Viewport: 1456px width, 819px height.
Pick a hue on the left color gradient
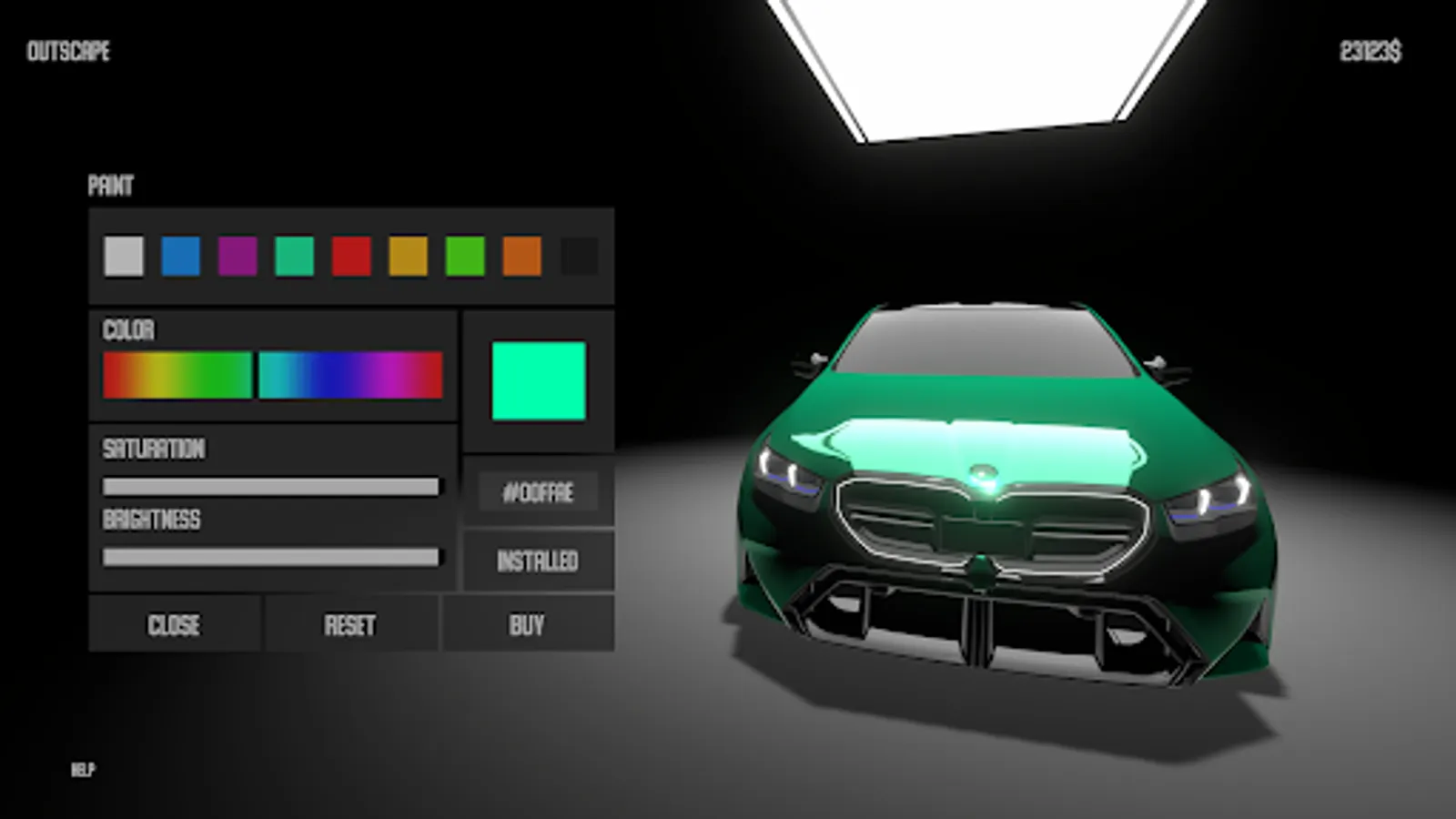[177, 373]
